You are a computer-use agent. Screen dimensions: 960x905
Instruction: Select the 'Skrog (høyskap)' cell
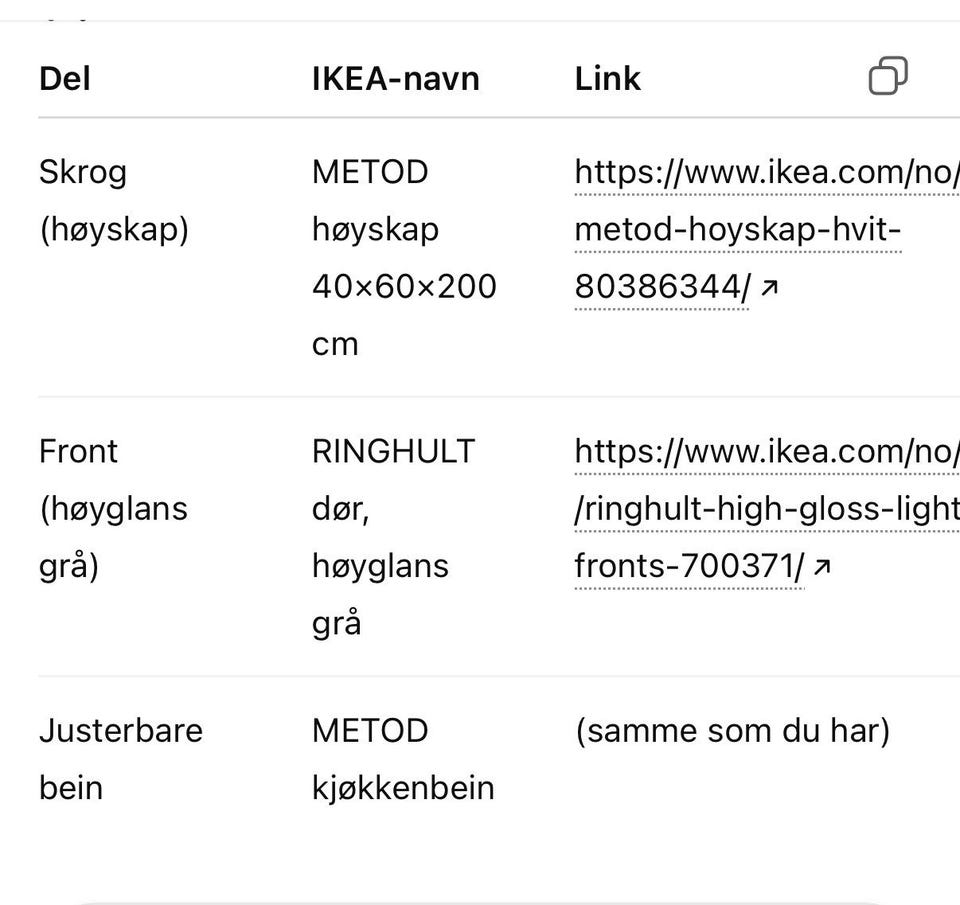click(x=113, y=201)
